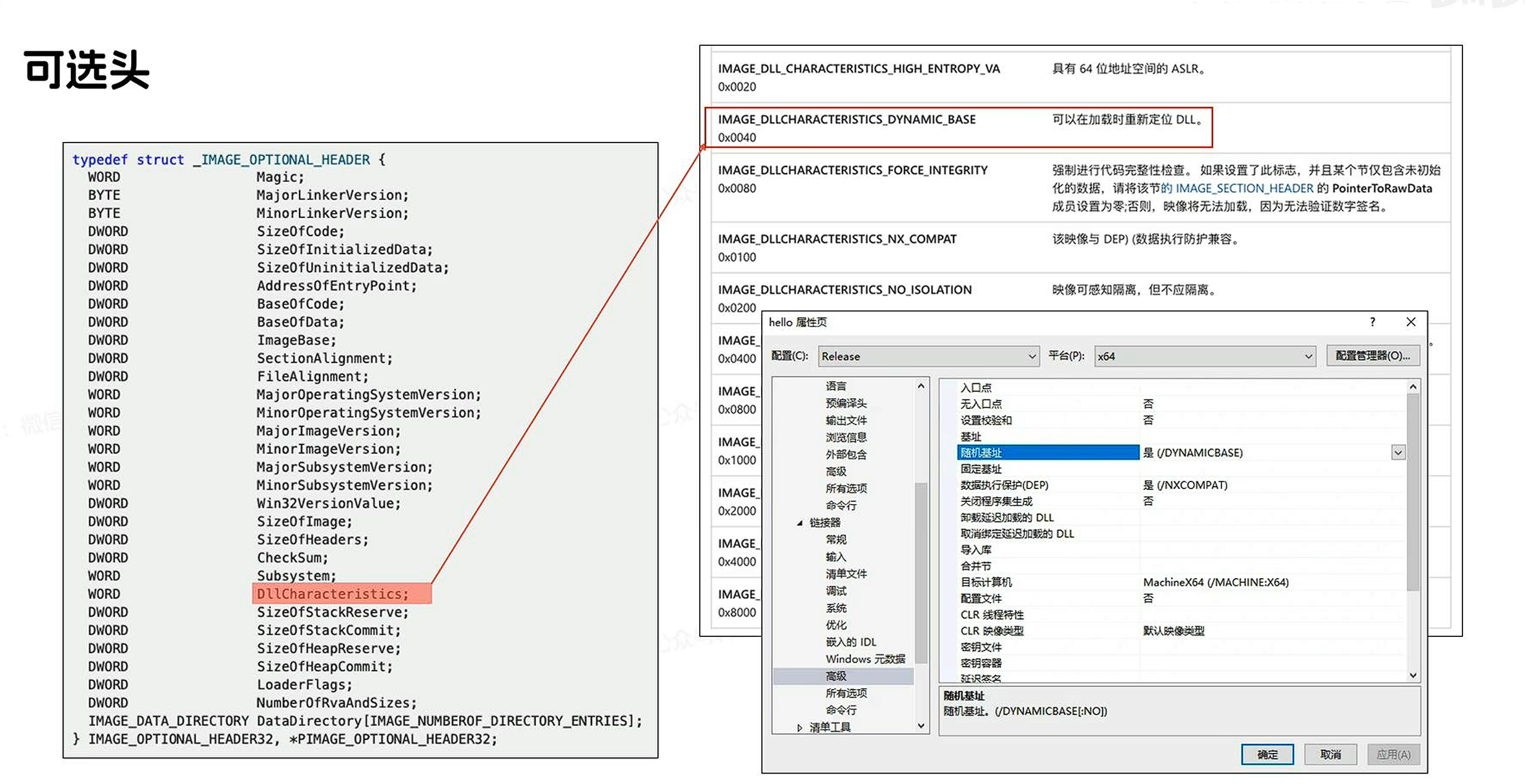Click the Configuration Manager button
The height and width of the screenshot is (784, 1525).
1372,356
